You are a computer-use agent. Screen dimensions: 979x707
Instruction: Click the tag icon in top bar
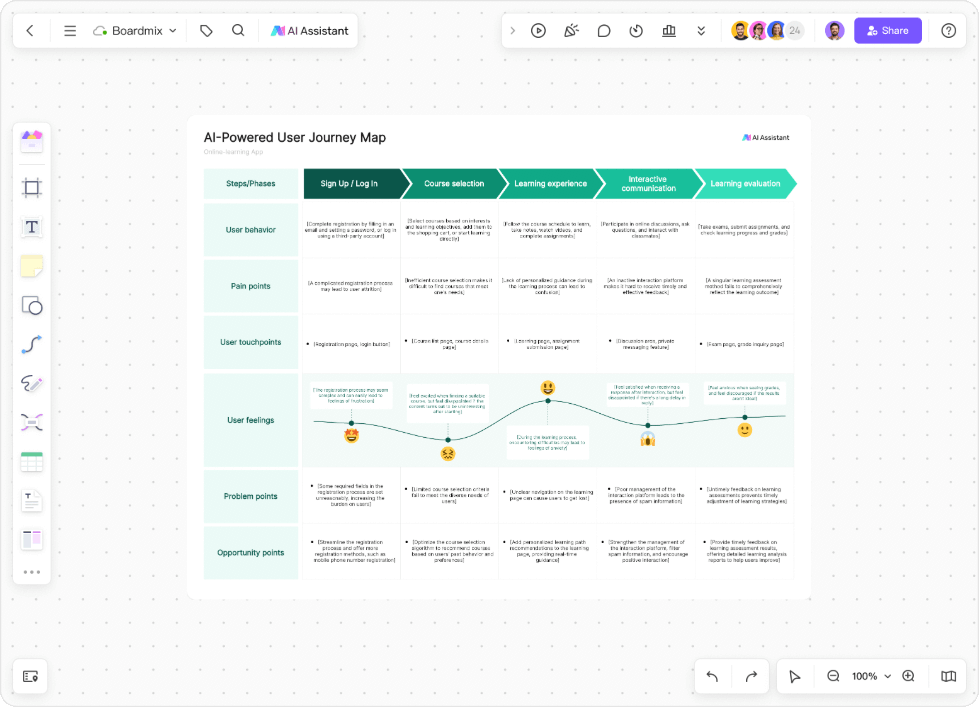pyautogui.click(x=206, y=31)
